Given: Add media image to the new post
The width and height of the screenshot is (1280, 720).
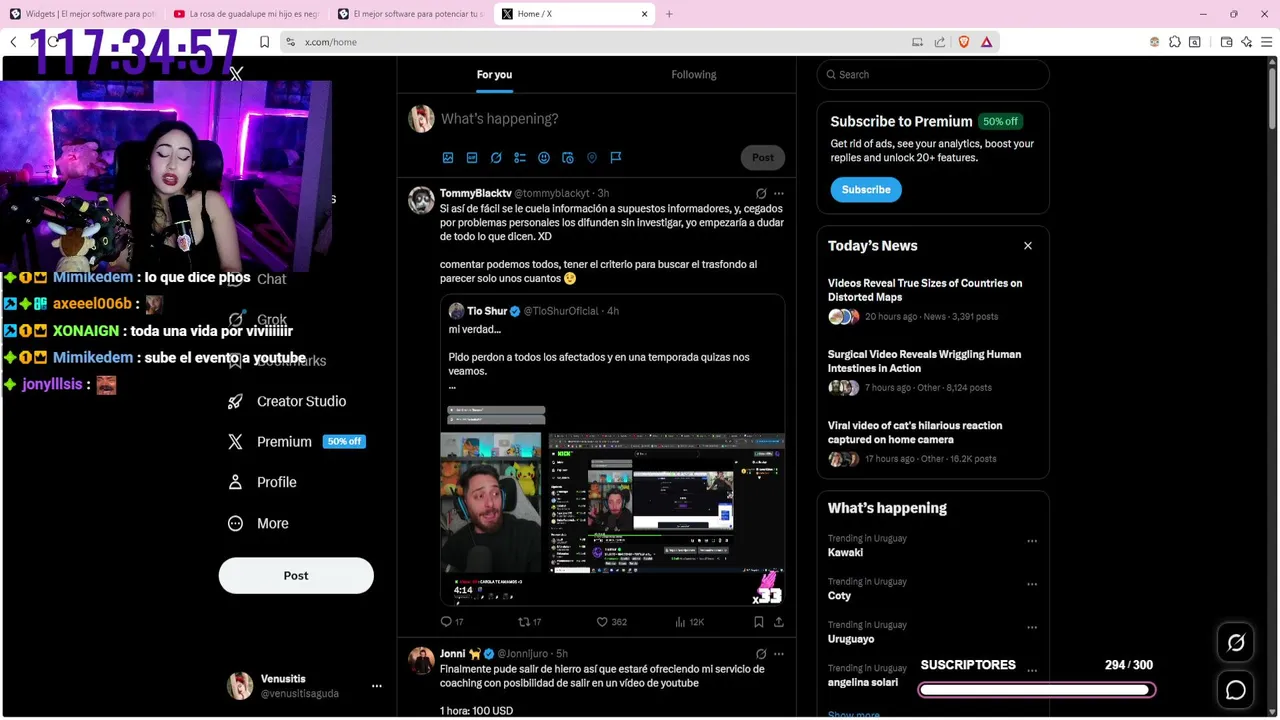Looking at the screenshot, I should (448, 158).
